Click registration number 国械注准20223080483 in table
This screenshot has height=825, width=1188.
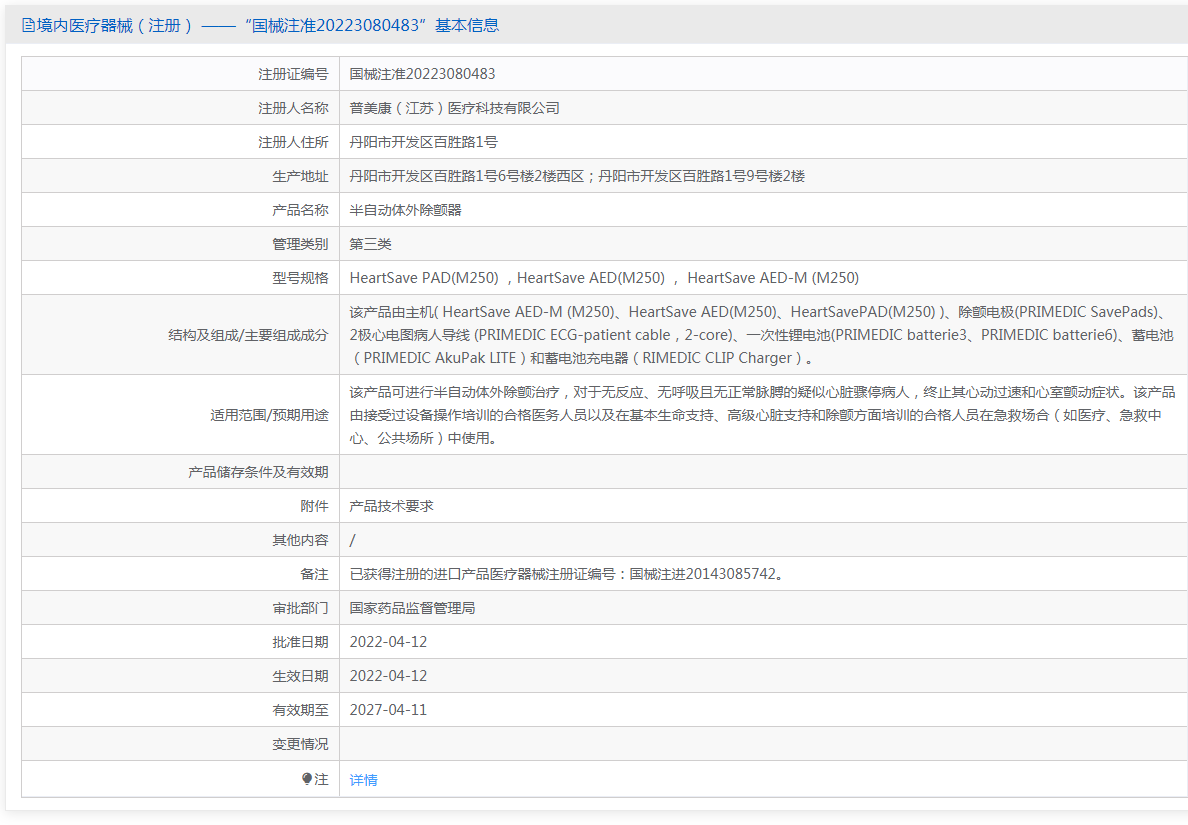(422, 74)
